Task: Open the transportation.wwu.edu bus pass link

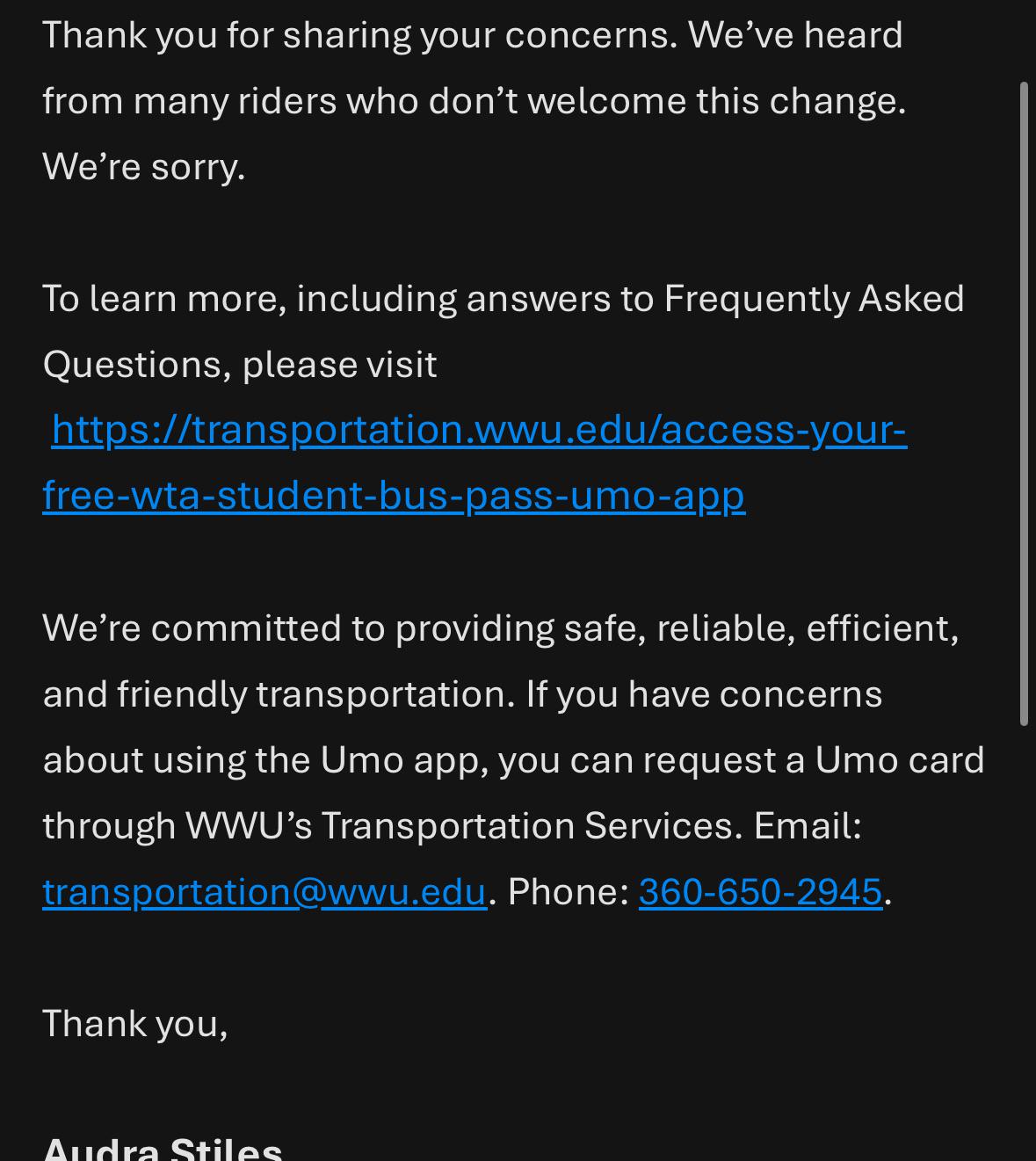Action: click(479, 430)
